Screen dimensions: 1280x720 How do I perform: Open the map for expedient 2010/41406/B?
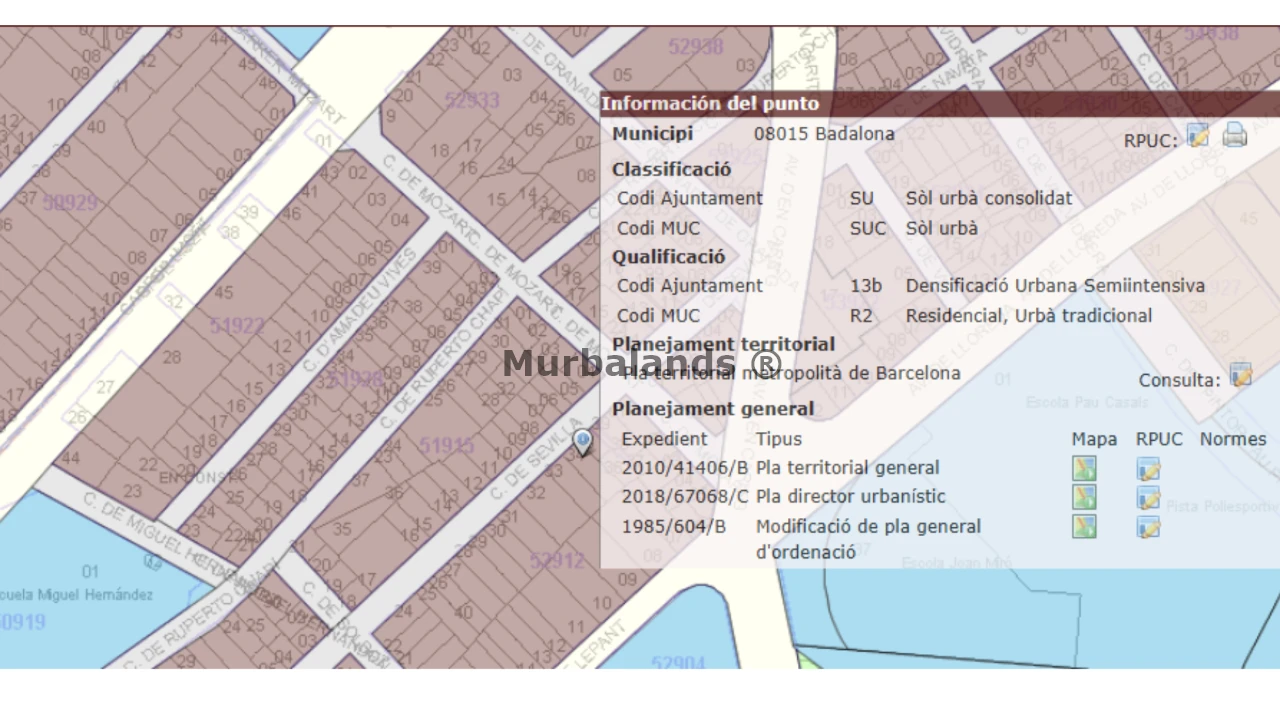coord(1084,468)
